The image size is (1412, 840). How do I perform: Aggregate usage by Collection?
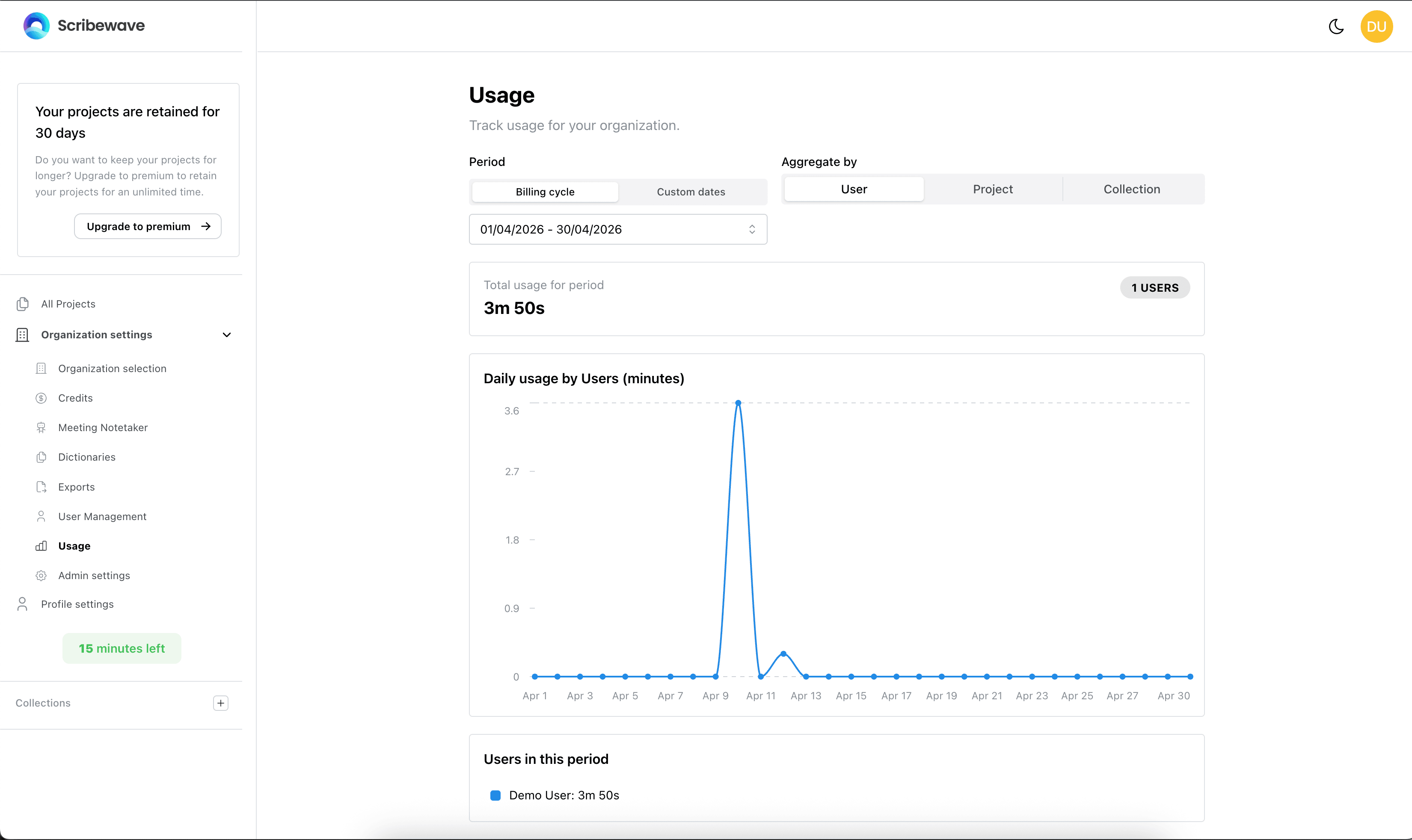tap(1131, 189)
